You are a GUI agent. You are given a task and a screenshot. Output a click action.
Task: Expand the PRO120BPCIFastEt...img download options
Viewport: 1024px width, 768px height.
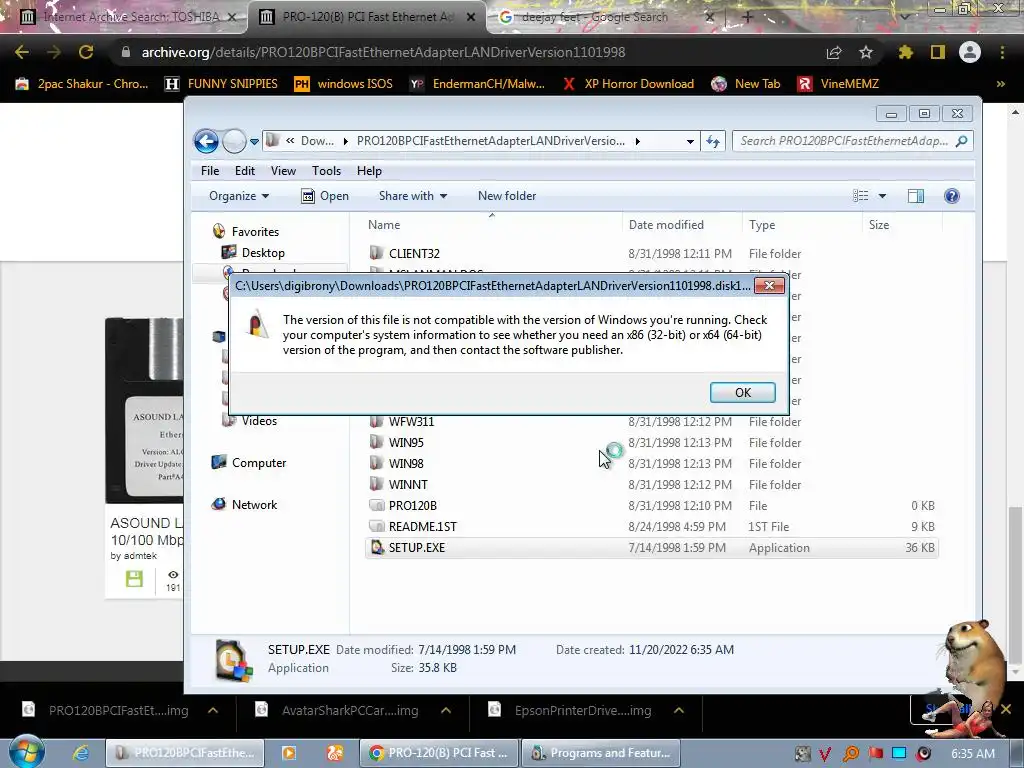(x=213, y=711)
